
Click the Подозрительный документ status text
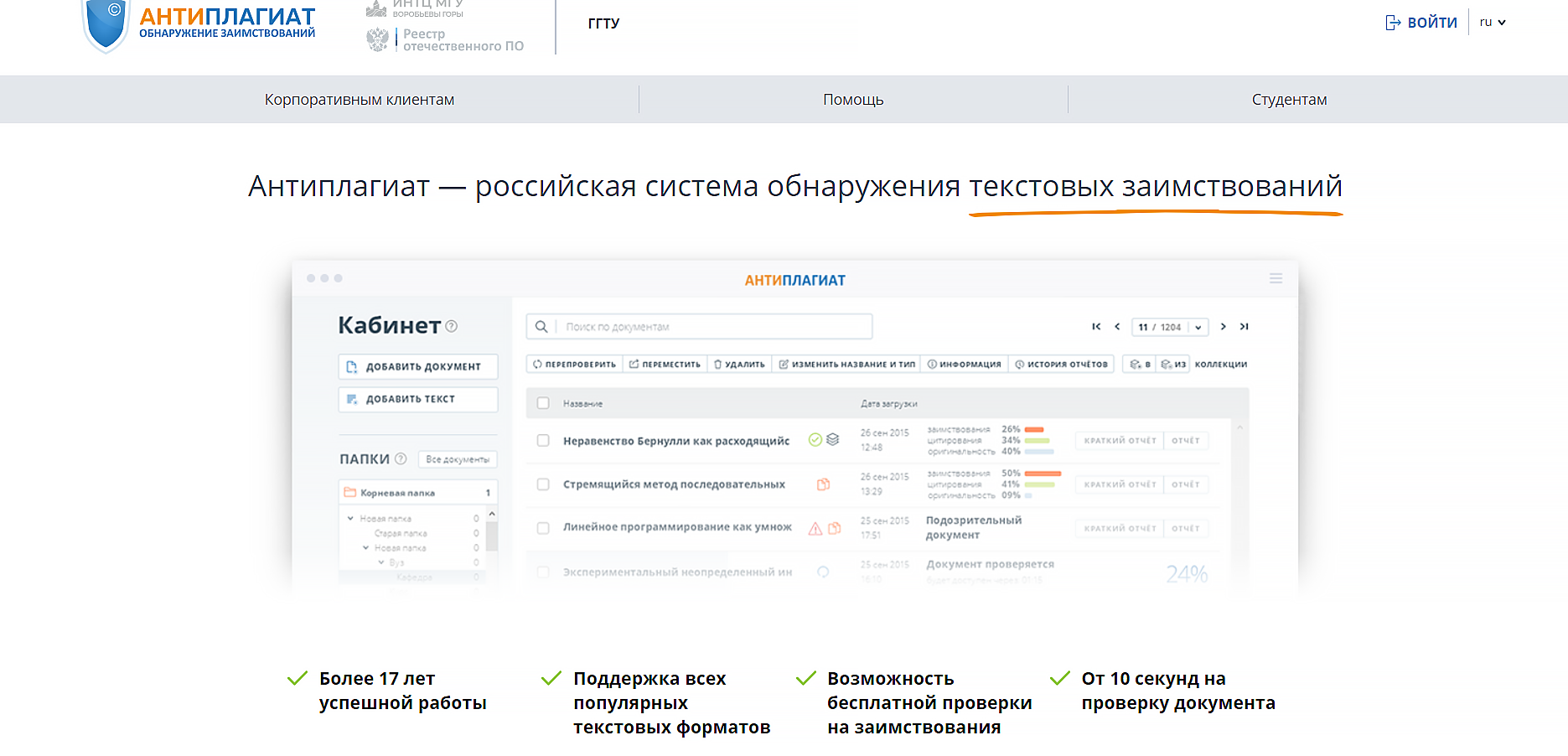974,527
